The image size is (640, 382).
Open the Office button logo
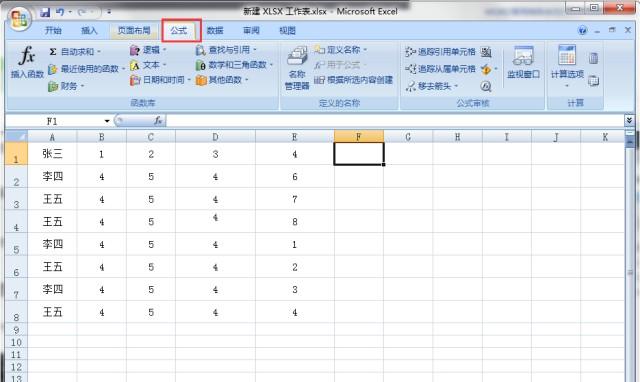pos(19,18)
